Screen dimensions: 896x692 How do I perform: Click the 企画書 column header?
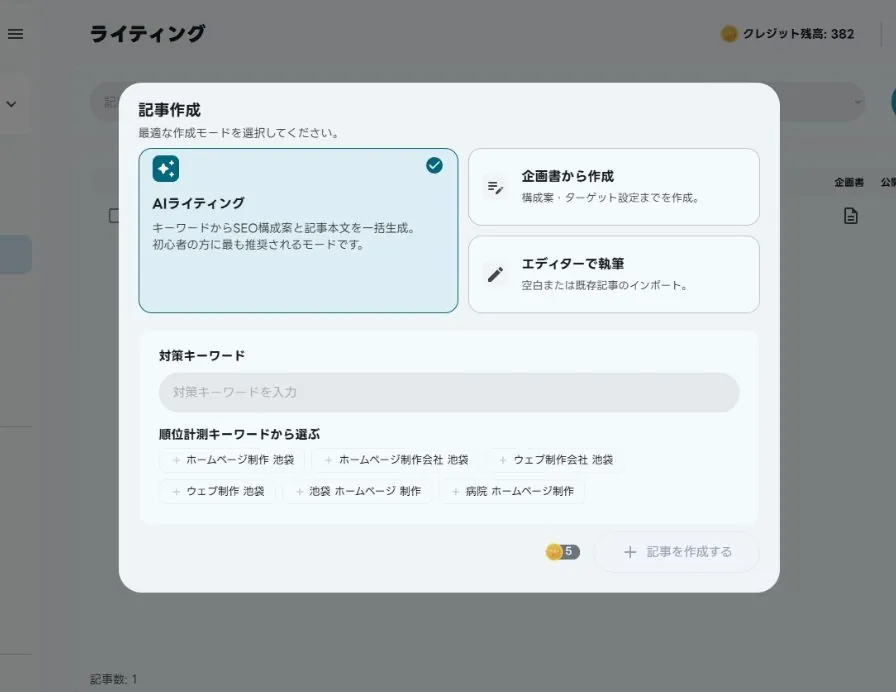click(849, 183)
